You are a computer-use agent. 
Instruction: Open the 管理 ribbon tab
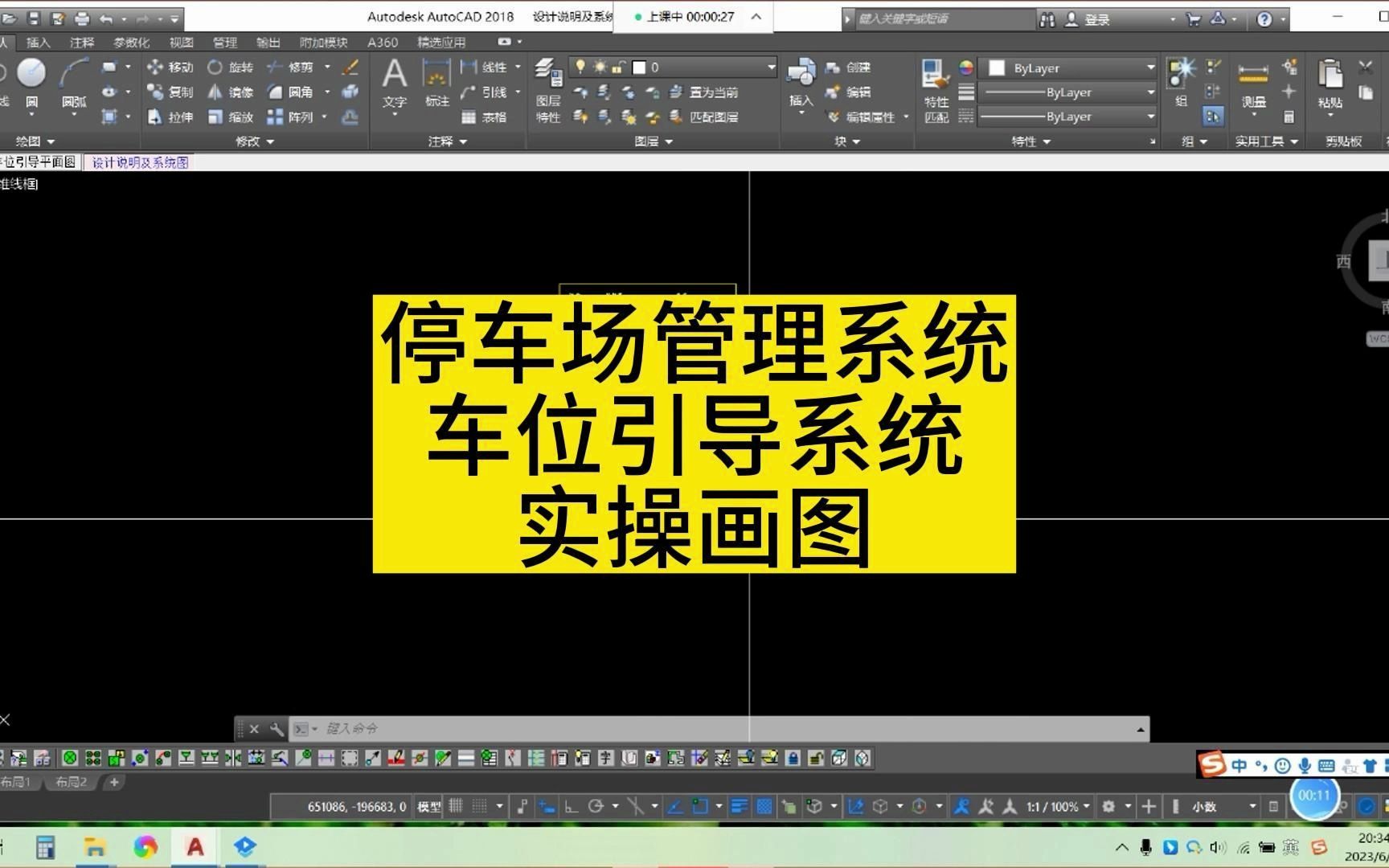[225, 43]
